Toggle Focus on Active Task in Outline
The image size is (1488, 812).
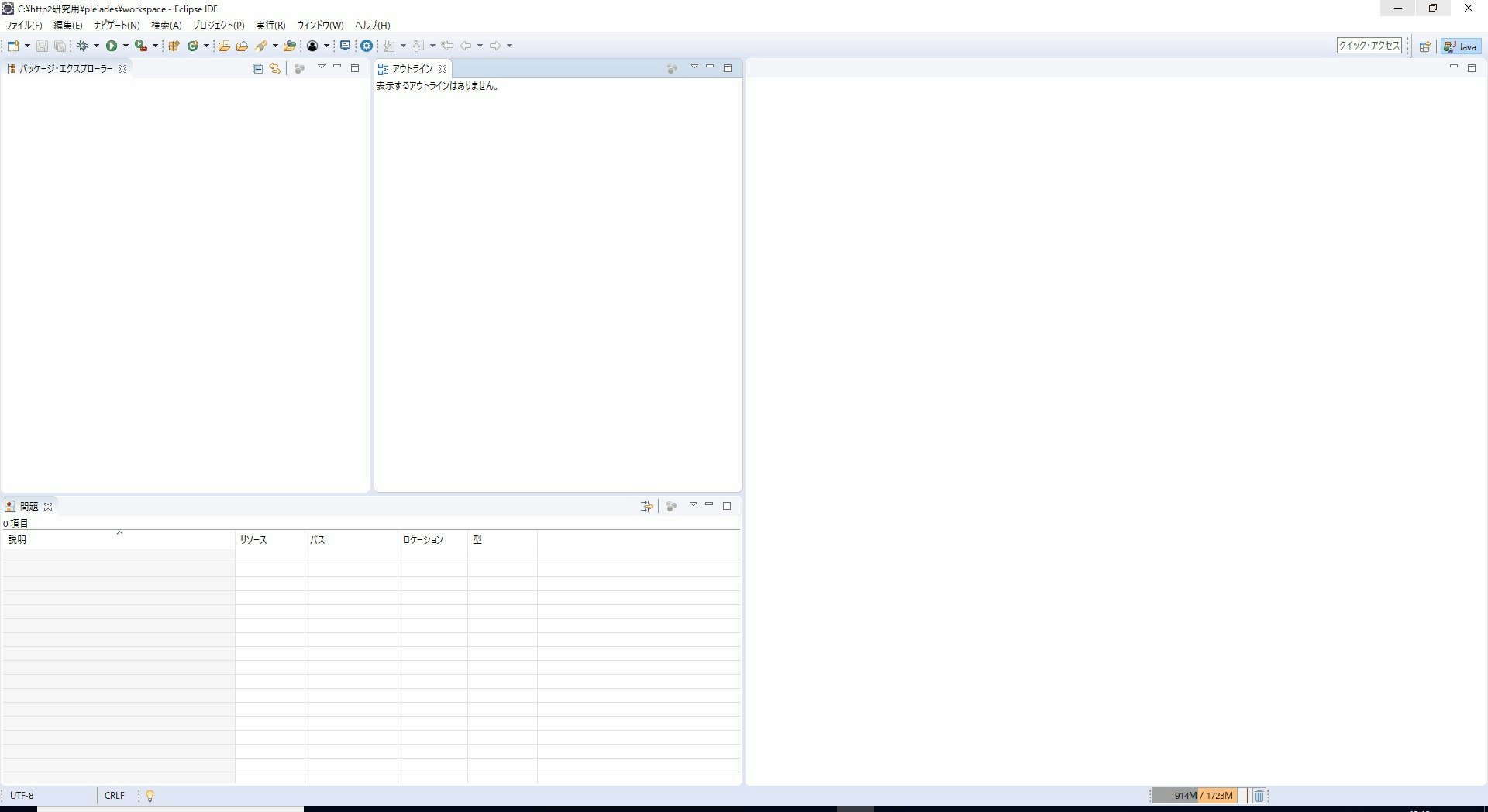click(672, 68)
